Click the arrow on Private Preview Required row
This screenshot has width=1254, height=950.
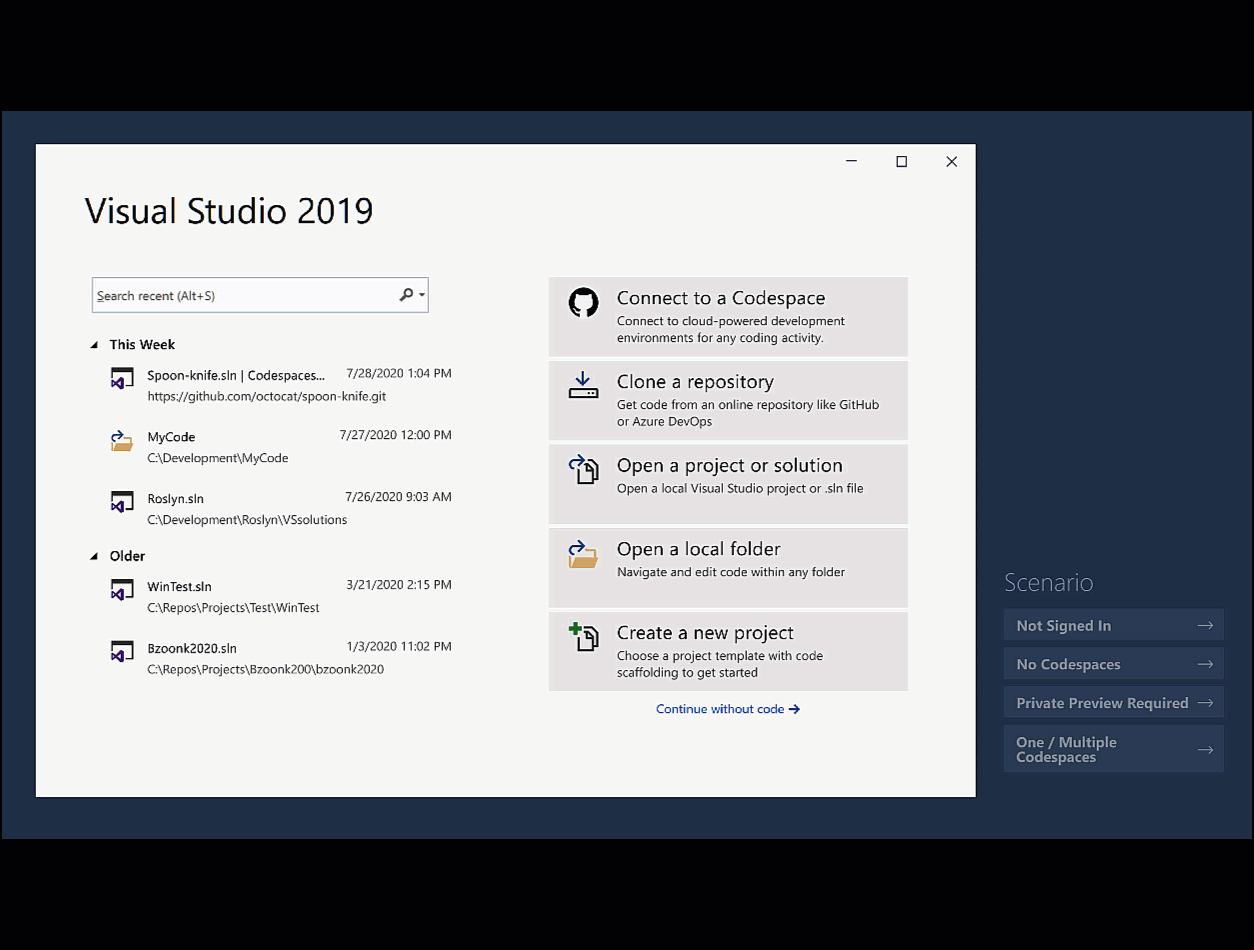(x=1205, y=703)
